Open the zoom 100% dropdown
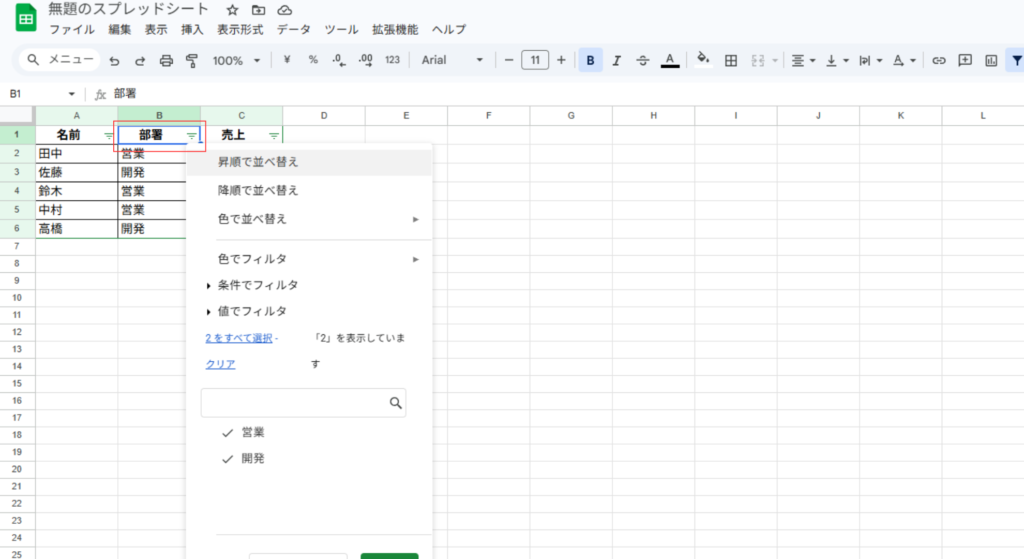 click(236, 60)
